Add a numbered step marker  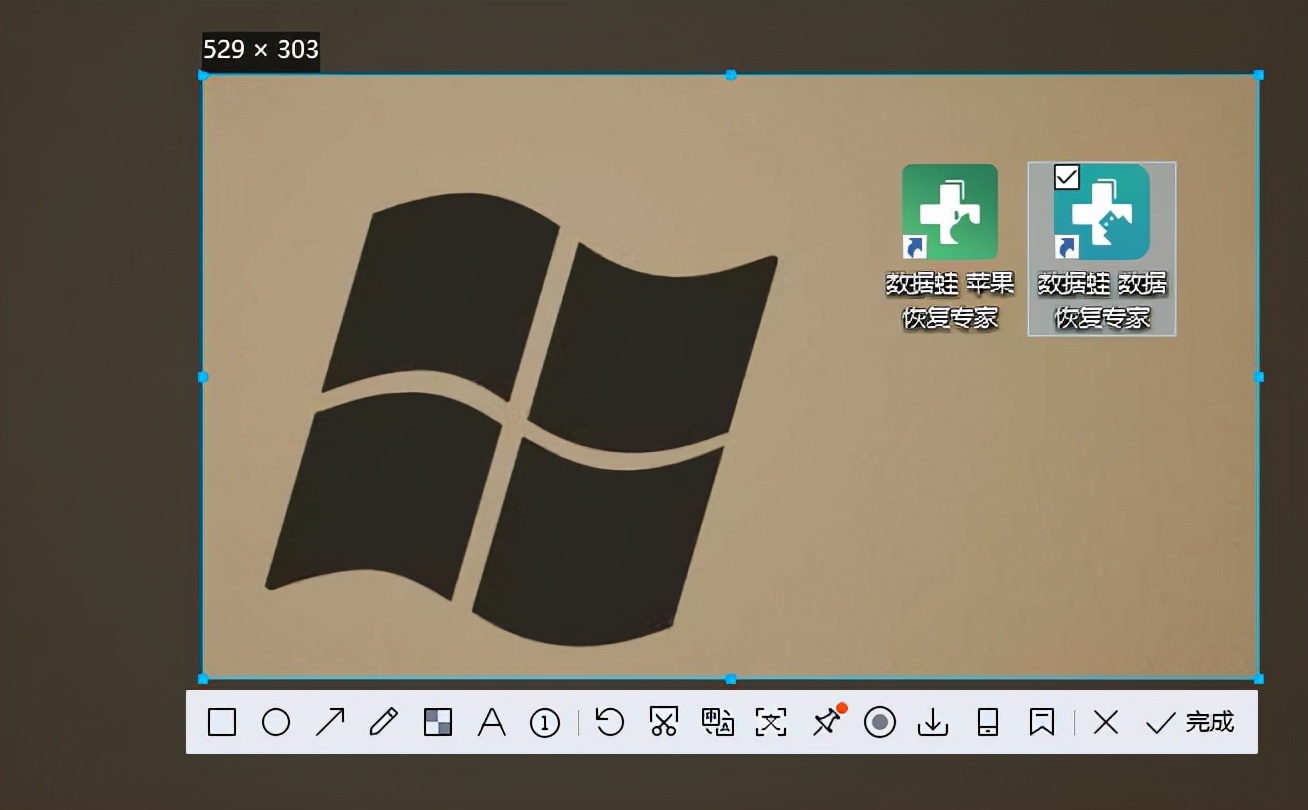[545, 723]
